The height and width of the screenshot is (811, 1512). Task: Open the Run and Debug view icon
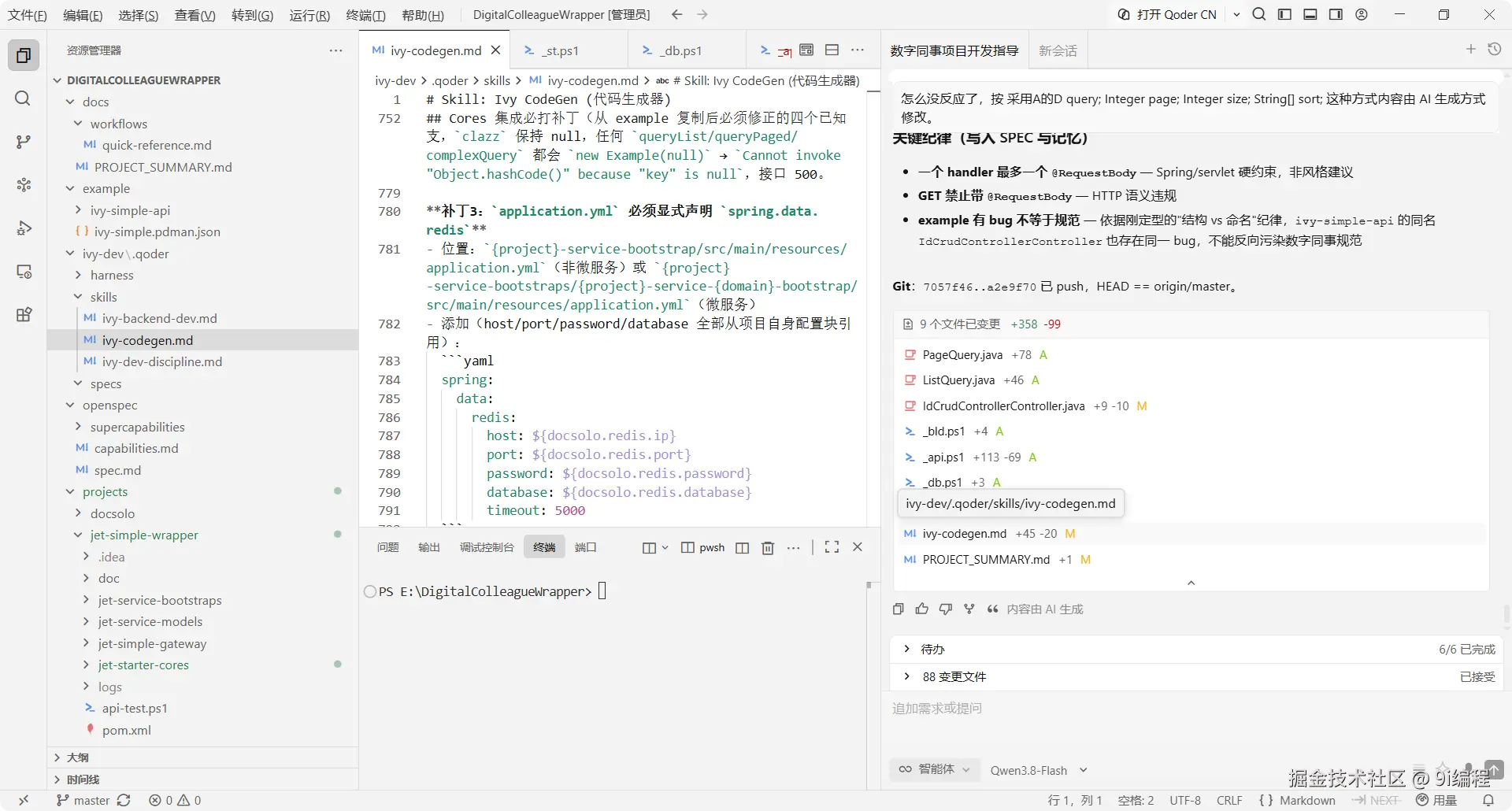coord(24,228)
